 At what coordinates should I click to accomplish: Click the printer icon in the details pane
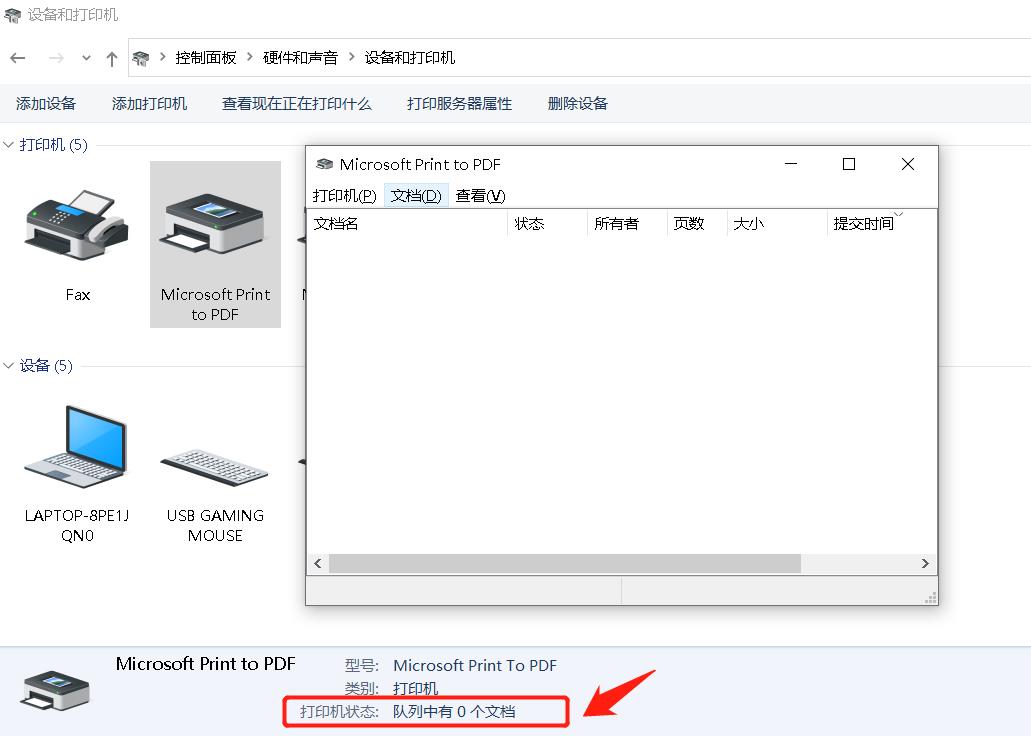tap(55, 688)
